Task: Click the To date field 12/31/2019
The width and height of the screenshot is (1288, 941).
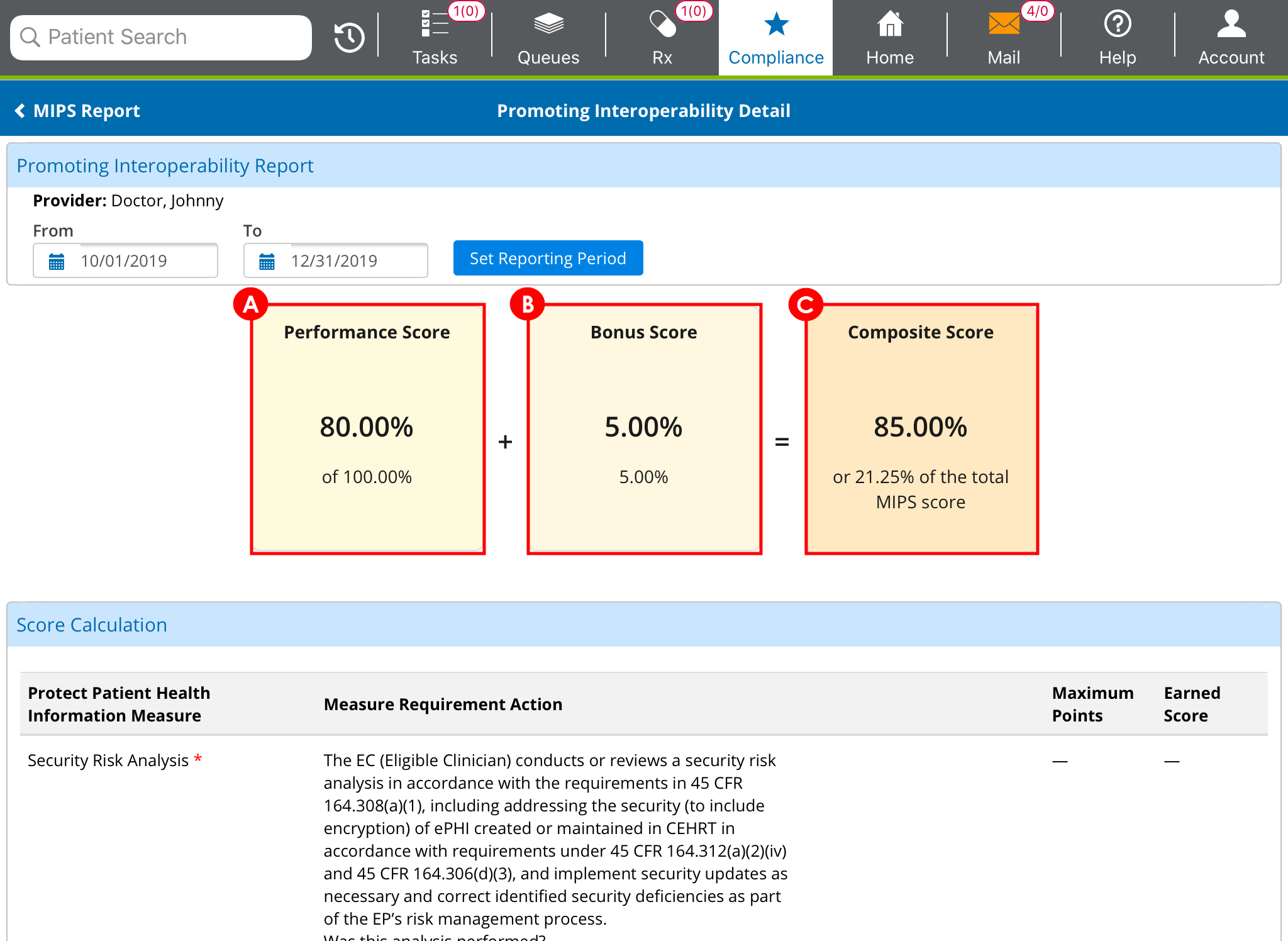Action: [x=355, y=261]
